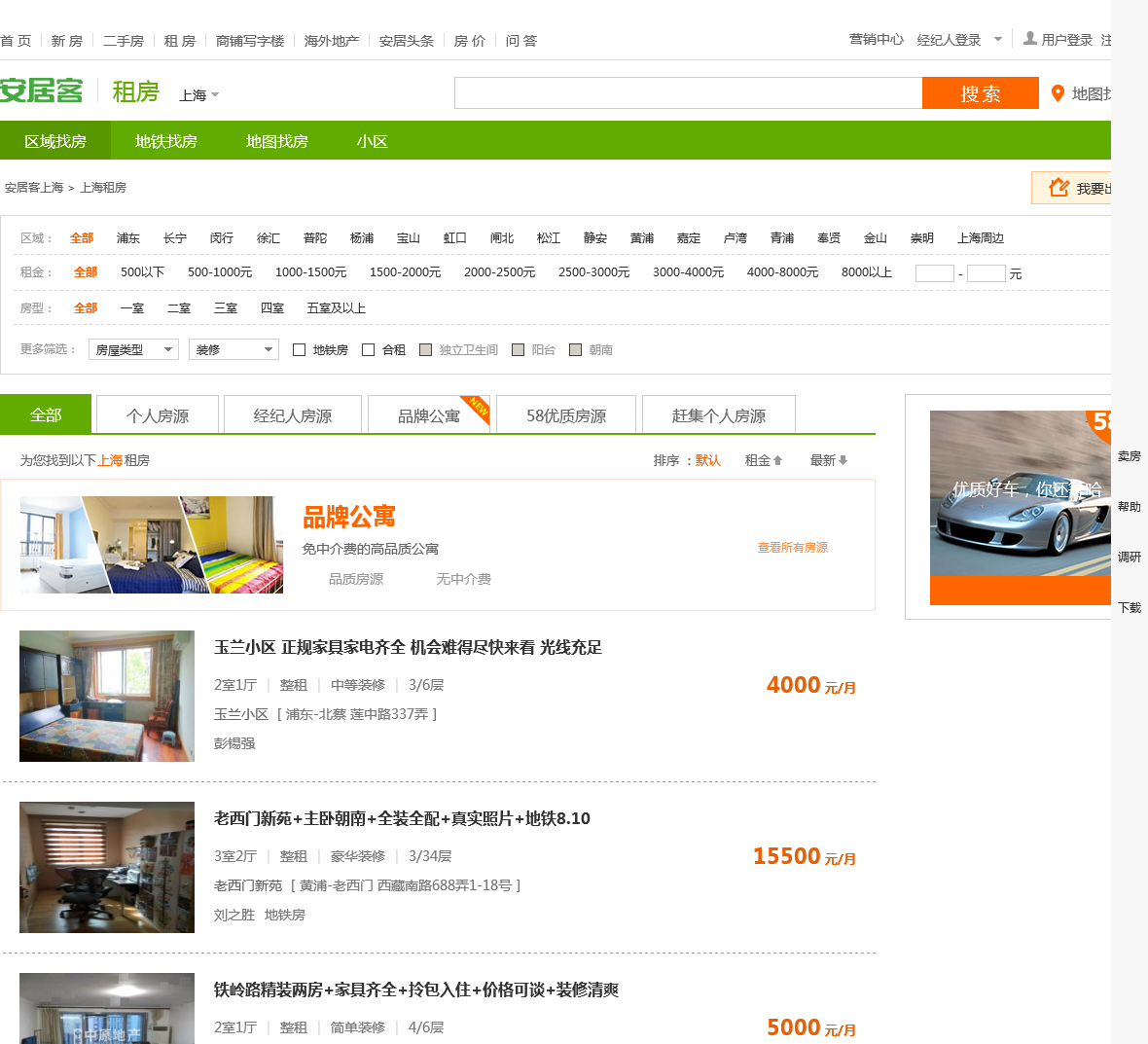Image resolution: width=1148 pixels, height=1044 pixels.
Task: Filter rent by 500以下
Action: pos(143,272)
